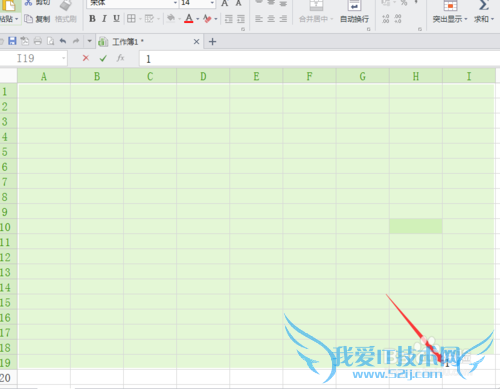Click the cell borders icon
Screen dimensions: 500x389
coord(131,19)
